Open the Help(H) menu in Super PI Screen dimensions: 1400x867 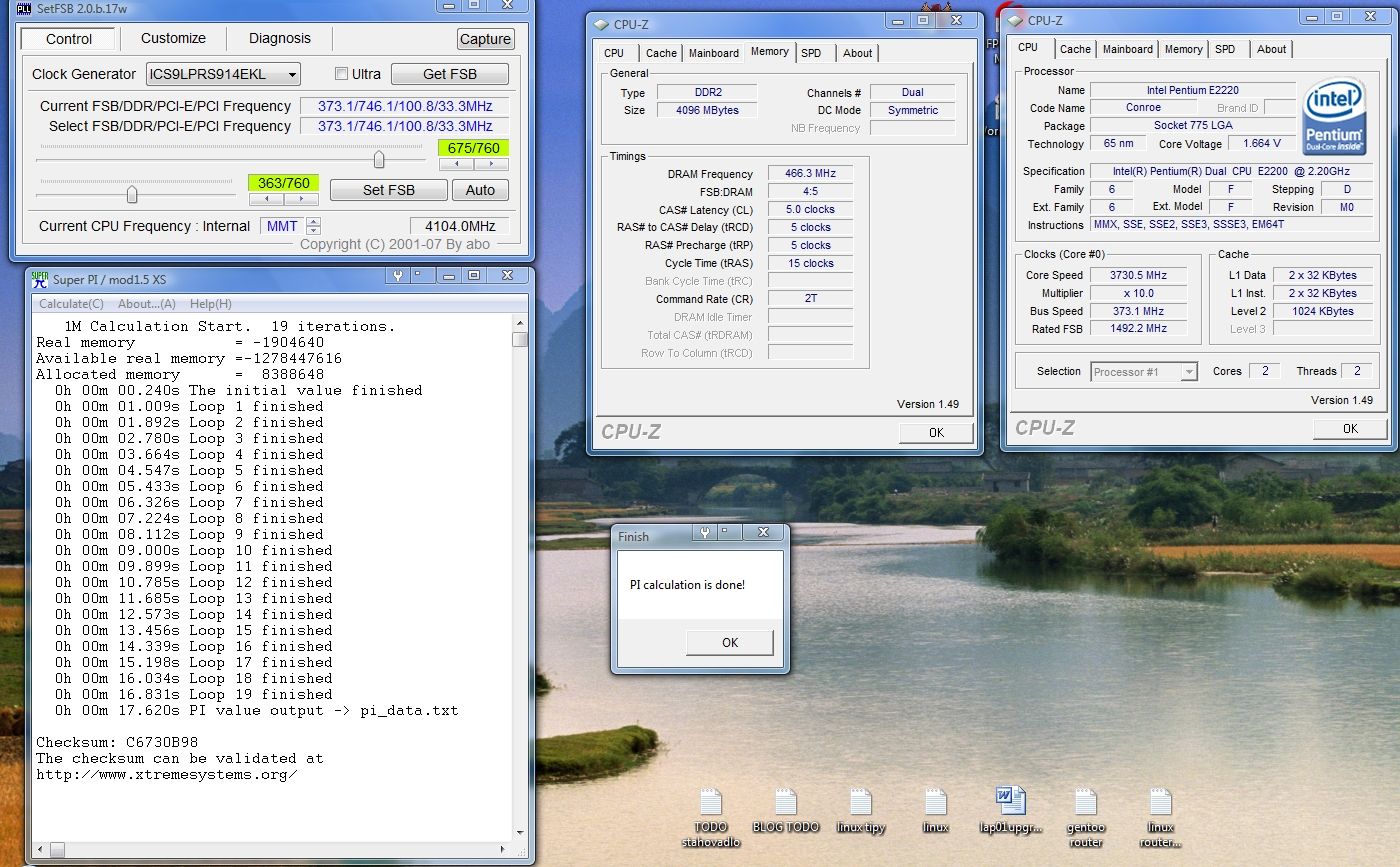tap(211, 304)
